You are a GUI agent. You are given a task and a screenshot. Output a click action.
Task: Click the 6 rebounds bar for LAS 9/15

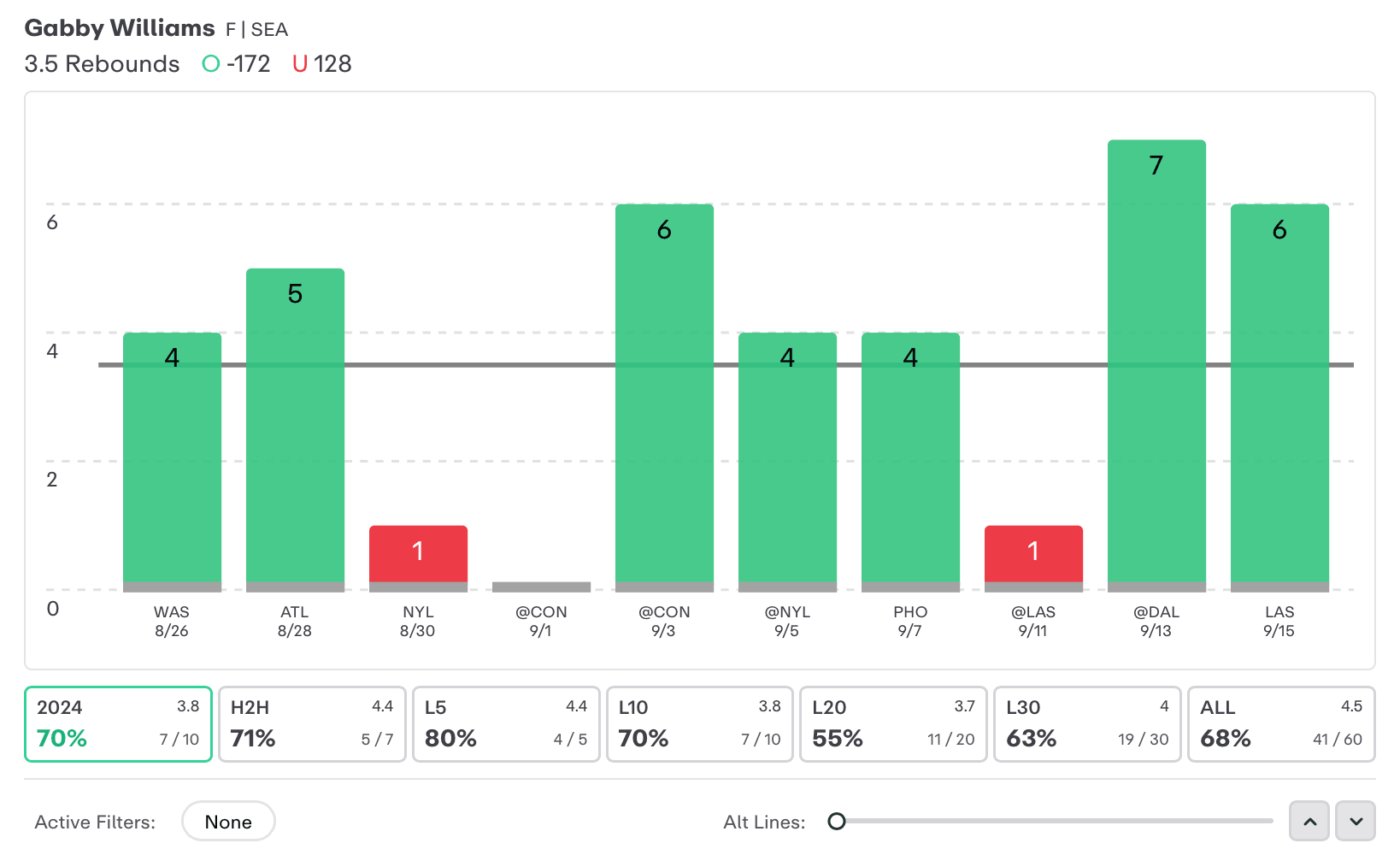pos(1279,395)
